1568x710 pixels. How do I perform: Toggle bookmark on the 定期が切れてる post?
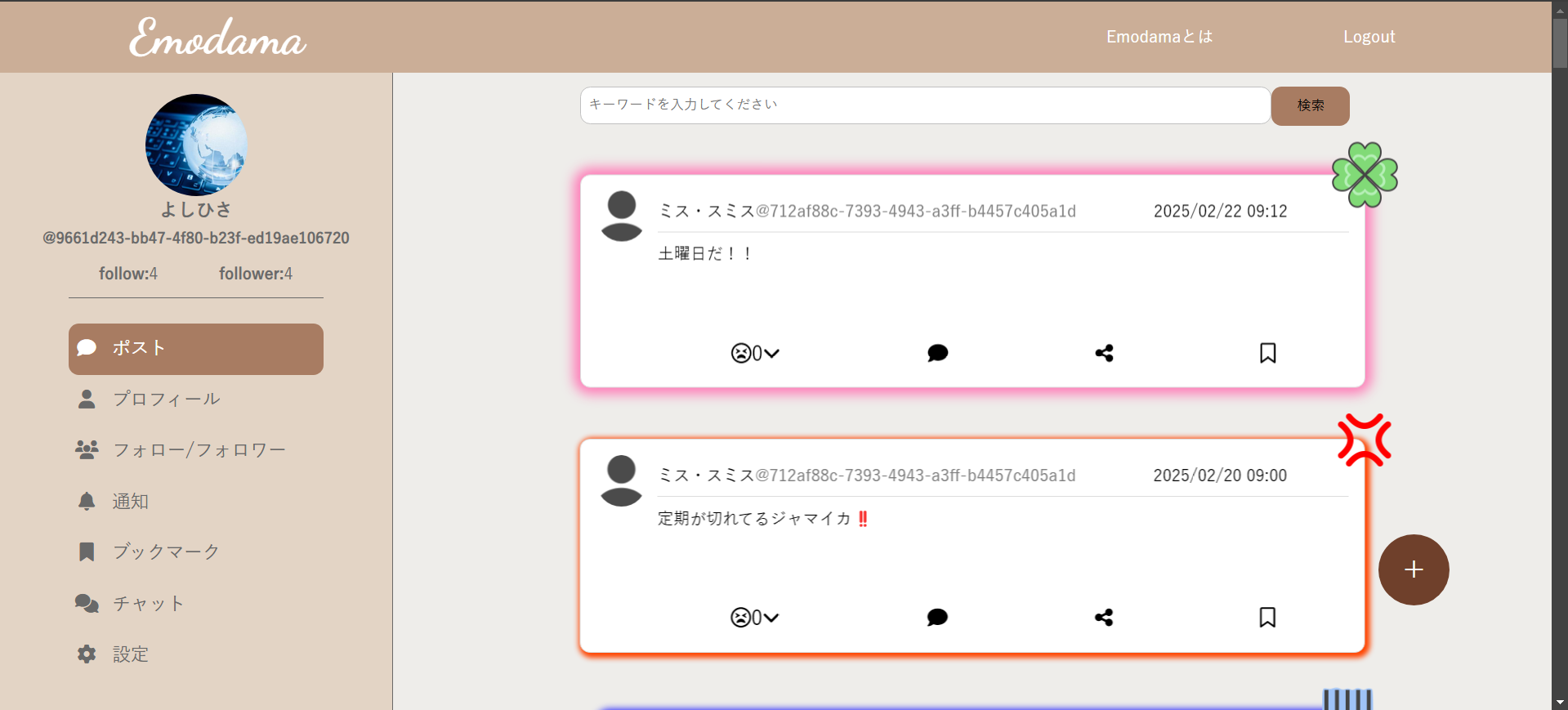click(x=1267, y=617)
